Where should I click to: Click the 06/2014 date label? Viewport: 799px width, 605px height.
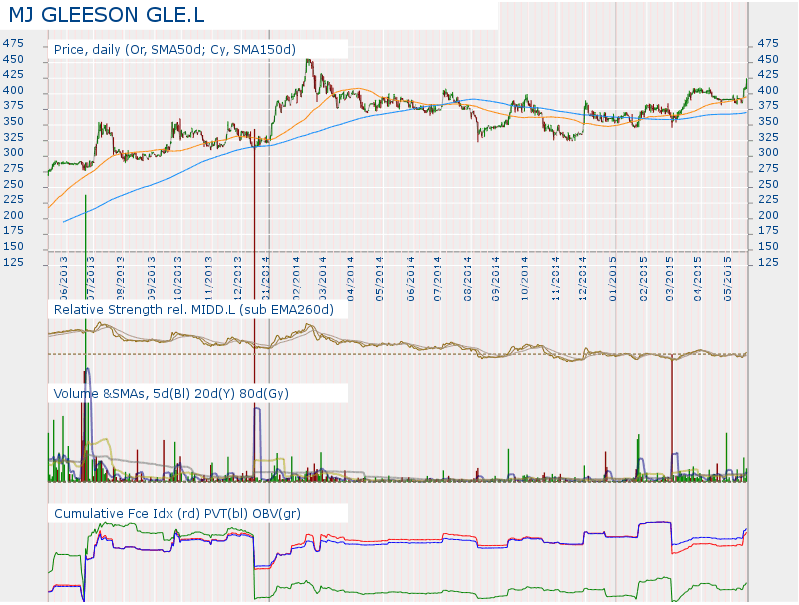411,279
